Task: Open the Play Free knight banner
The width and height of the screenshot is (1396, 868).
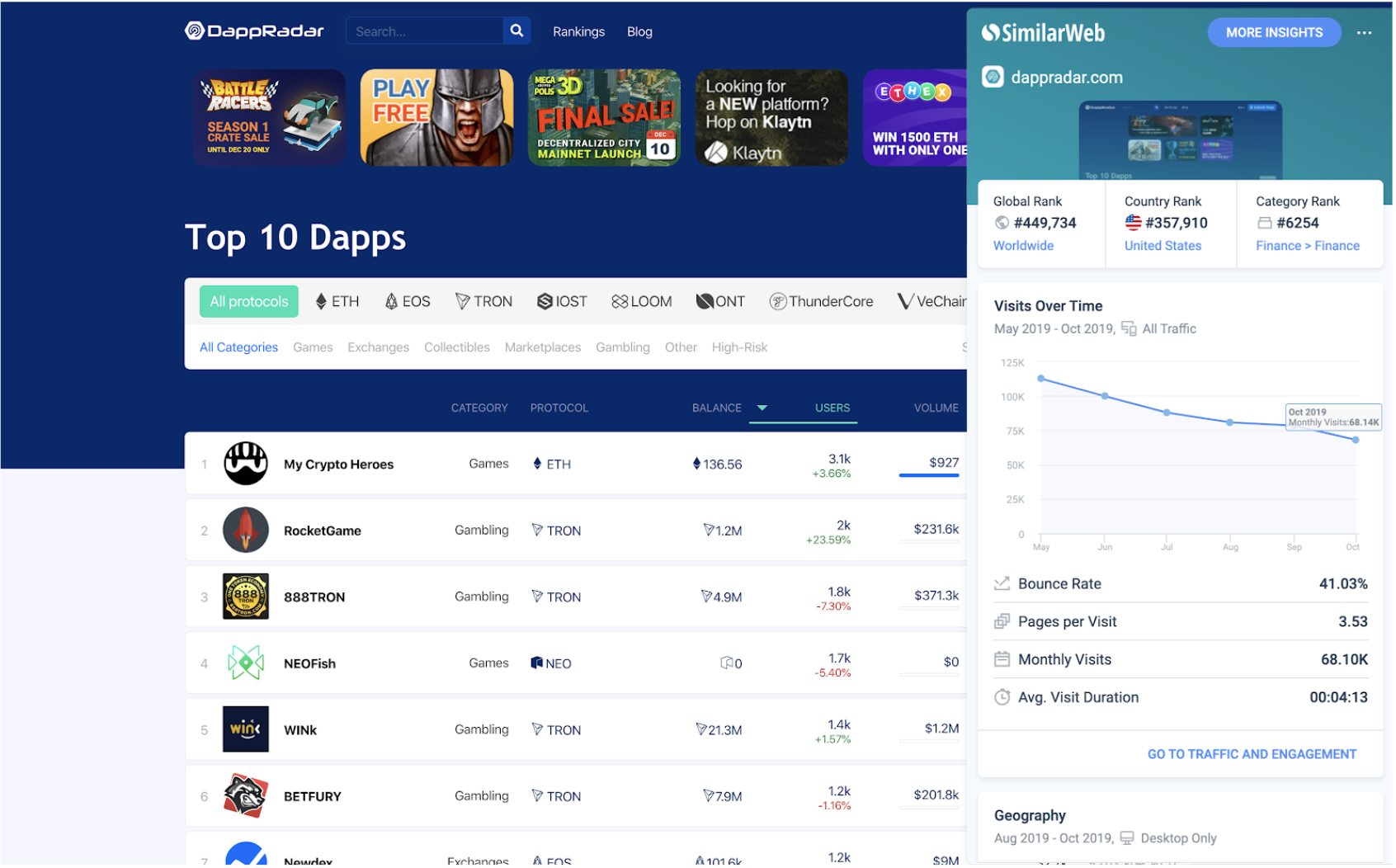Action: [x=436, y=117]
